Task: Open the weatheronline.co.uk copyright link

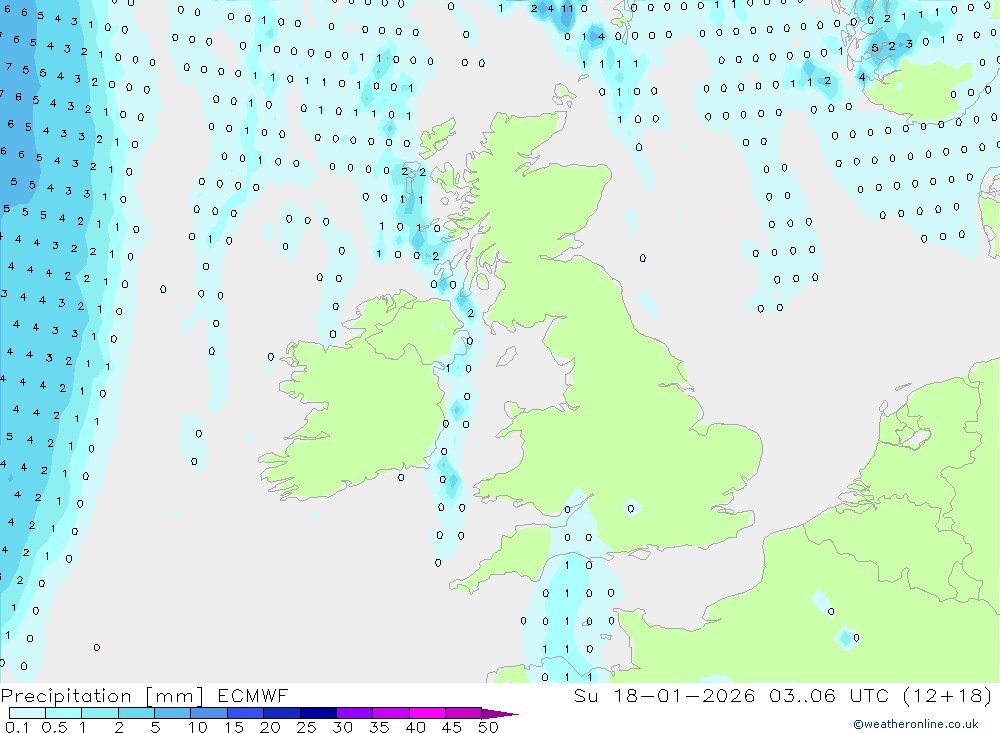Action: coord(916,724)
